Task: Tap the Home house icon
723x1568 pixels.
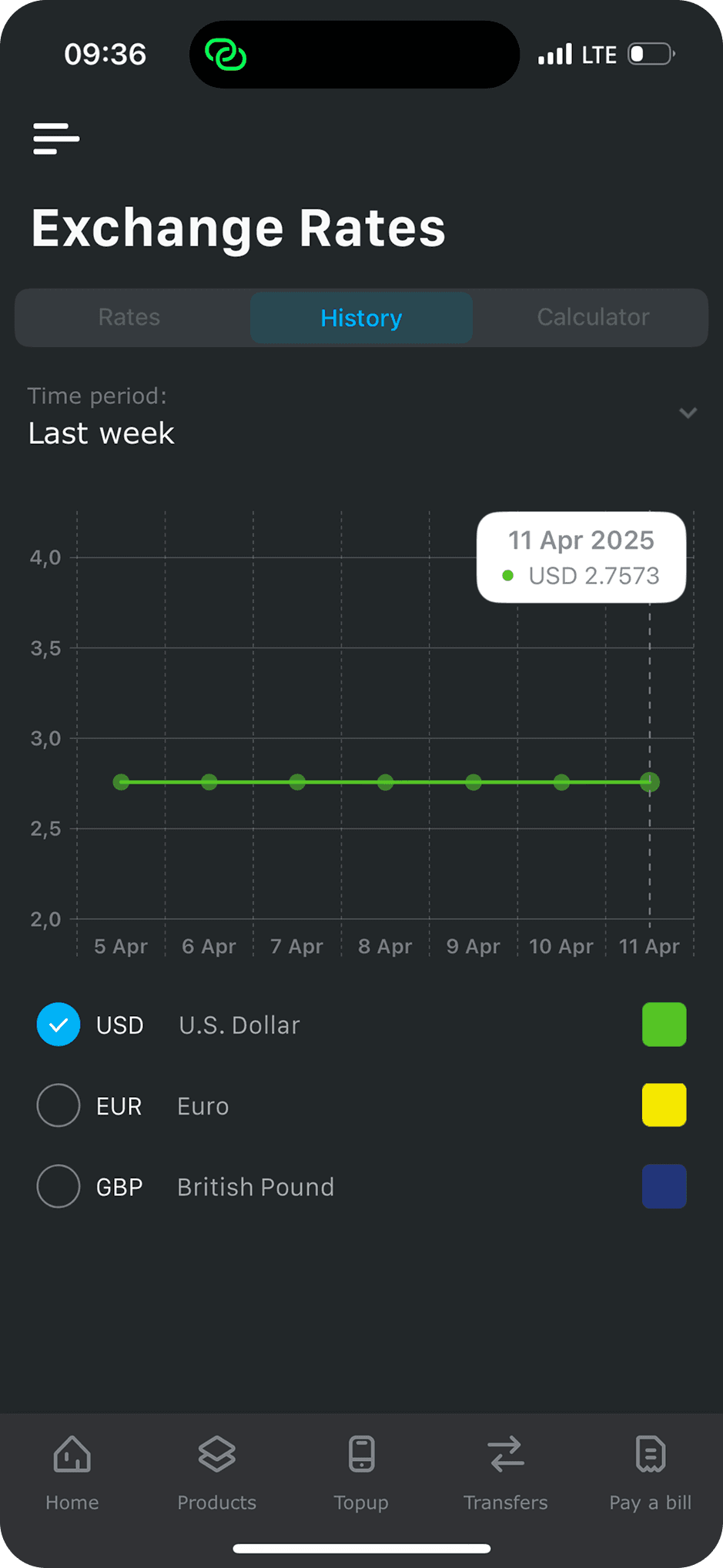Action: [x=72, y=1454]
